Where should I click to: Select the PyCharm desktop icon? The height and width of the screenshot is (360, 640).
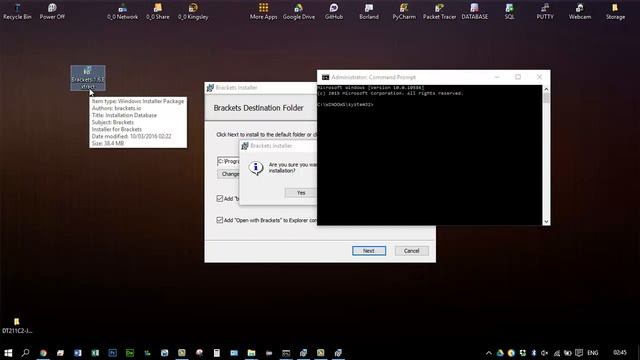tap(404, 11)
